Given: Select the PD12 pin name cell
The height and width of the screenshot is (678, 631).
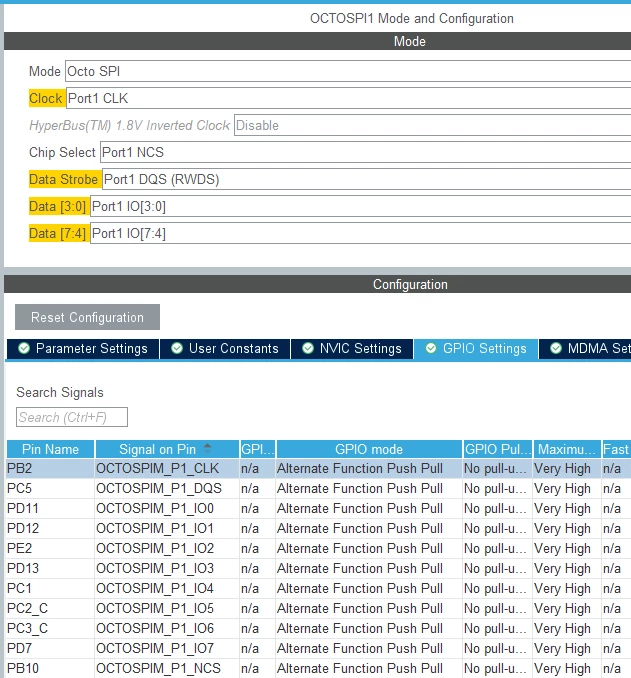Looking at the screenshot, I should pos(50,528).
